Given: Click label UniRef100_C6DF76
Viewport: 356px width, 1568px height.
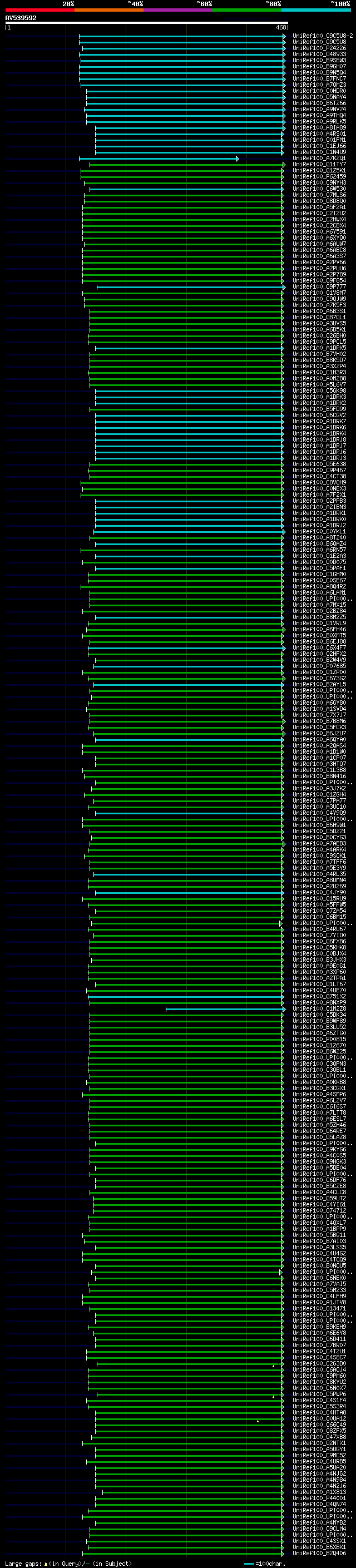Looking at the screenshot, I should point(319,1180).
